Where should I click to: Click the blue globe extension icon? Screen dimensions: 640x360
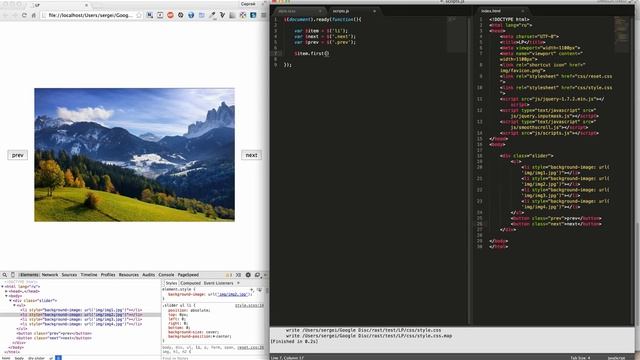pyautogui.click(x=191, y=15)
